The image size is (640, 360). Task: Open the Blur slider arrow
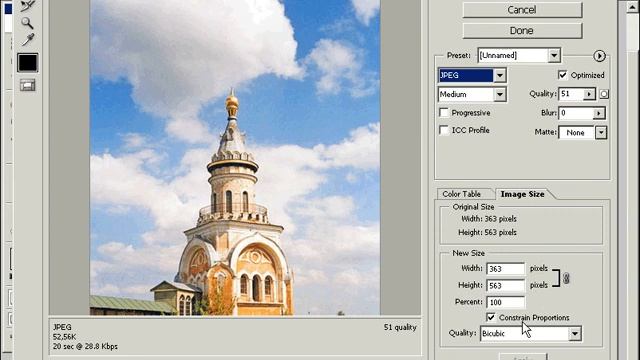(x=599, y=113)
